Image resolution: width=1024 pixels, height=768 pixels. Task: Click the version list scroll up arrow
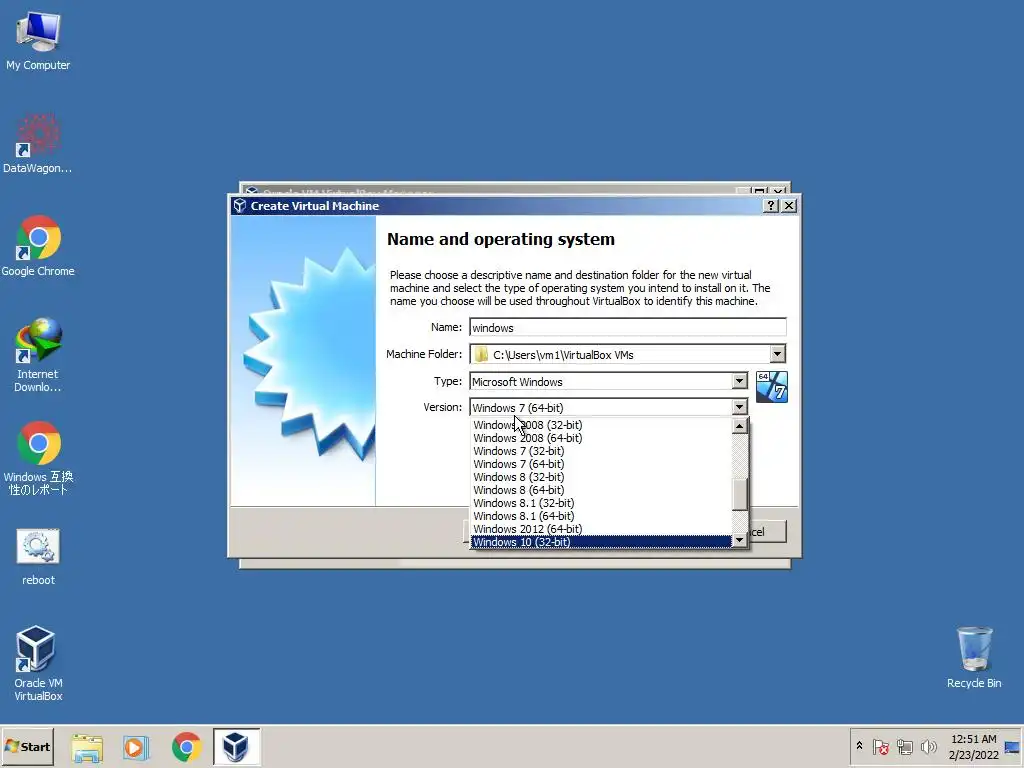coord(739,426)
